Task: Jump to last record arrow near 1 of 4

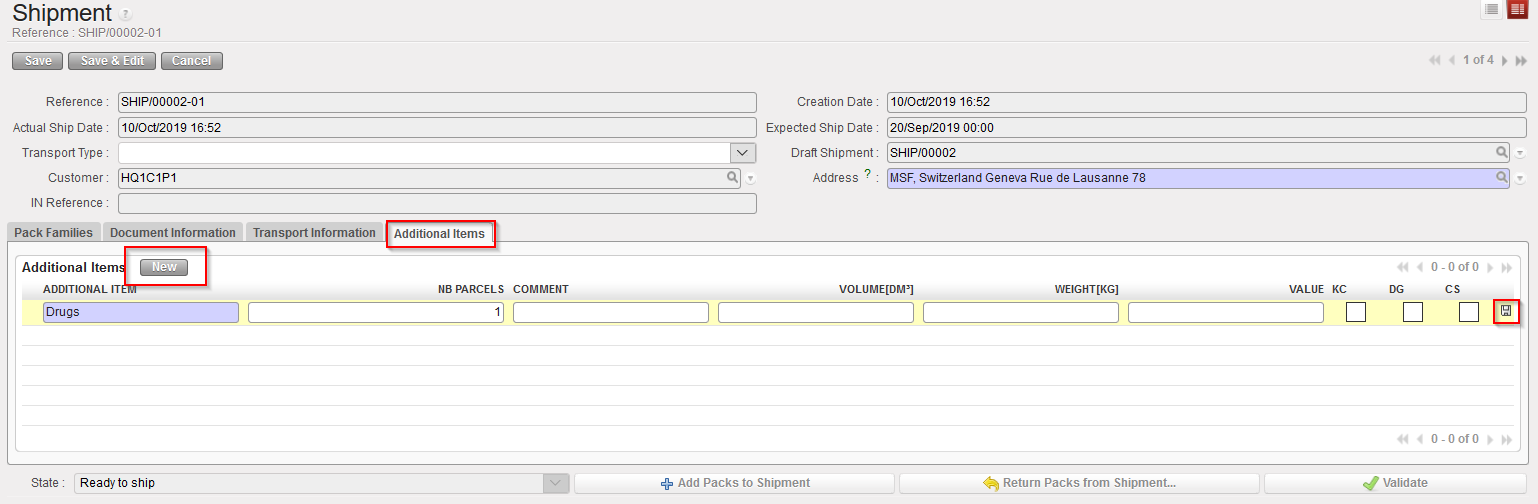Action: point(1521,61)
